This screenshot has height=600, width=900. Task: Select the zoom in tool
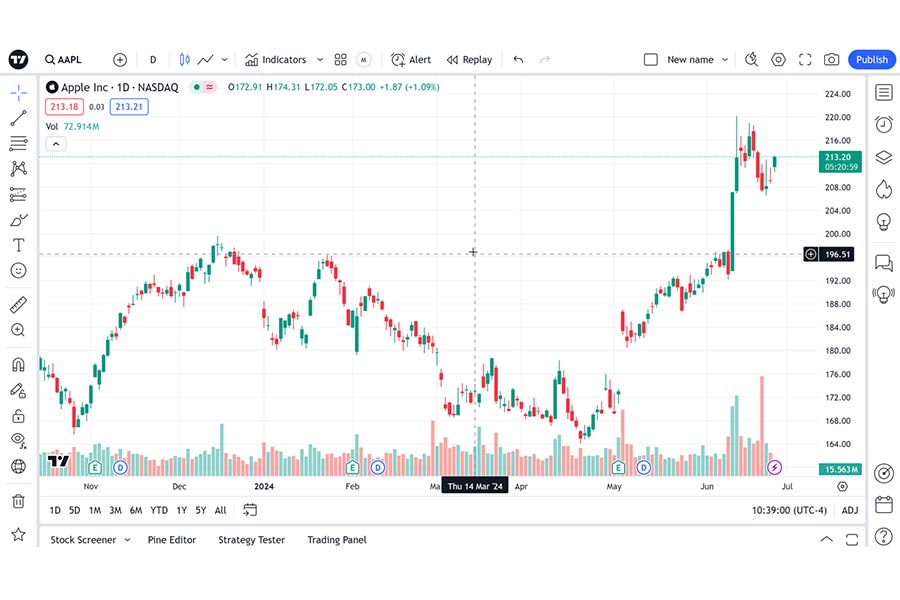point(18,330)
